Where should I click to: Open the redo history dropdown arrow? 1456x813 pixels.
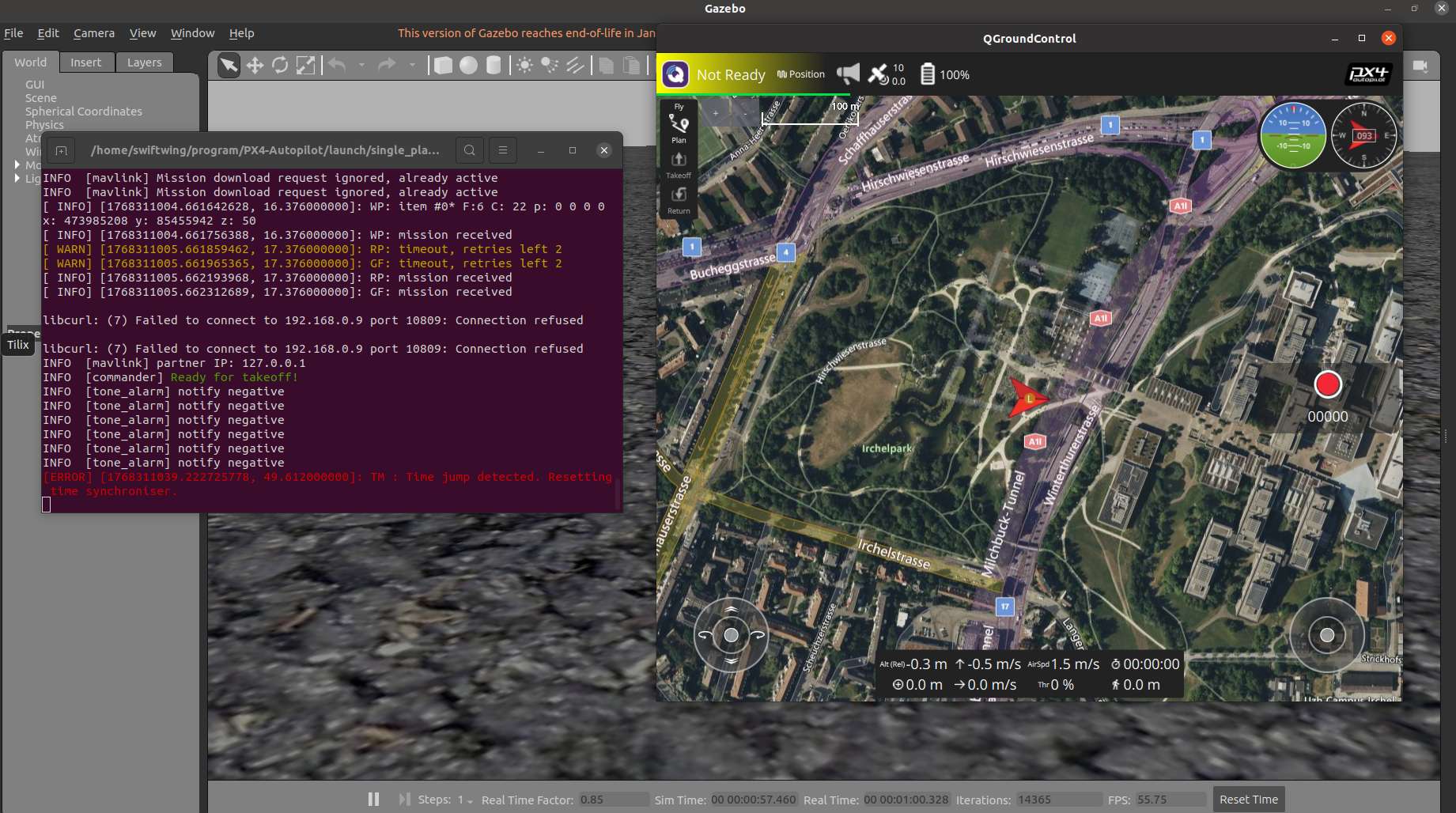pos(411,65)
